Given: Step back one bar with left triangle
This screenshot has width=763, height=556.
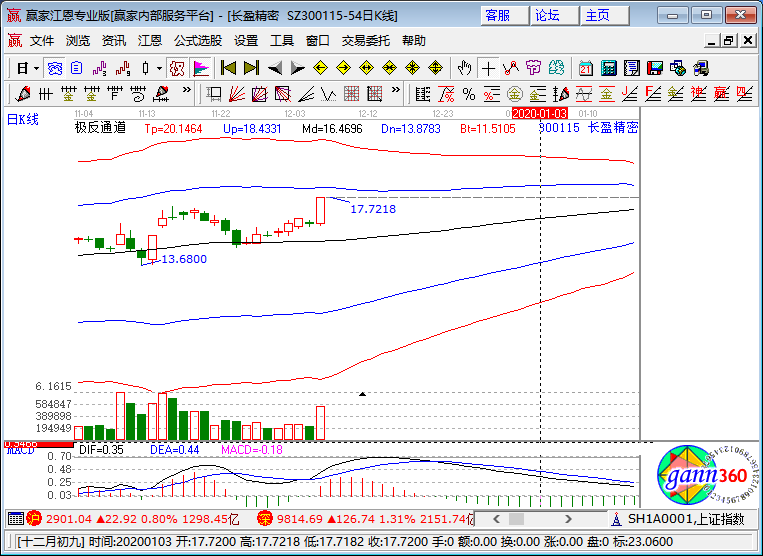Looking at the screenshot, I should click(275, 68).
